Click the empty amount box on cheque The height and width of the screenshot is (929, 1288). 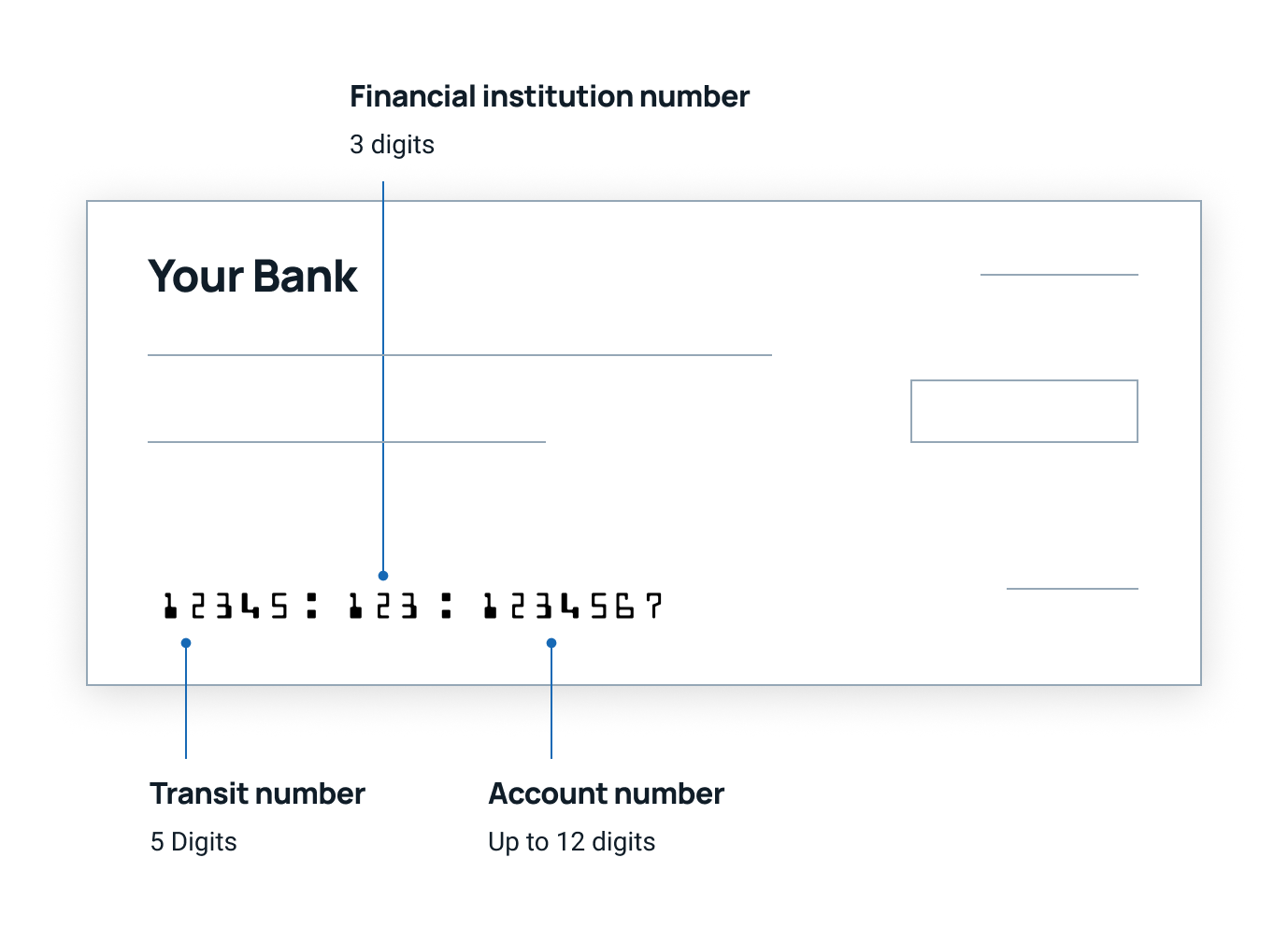(x=1024, y=411)
